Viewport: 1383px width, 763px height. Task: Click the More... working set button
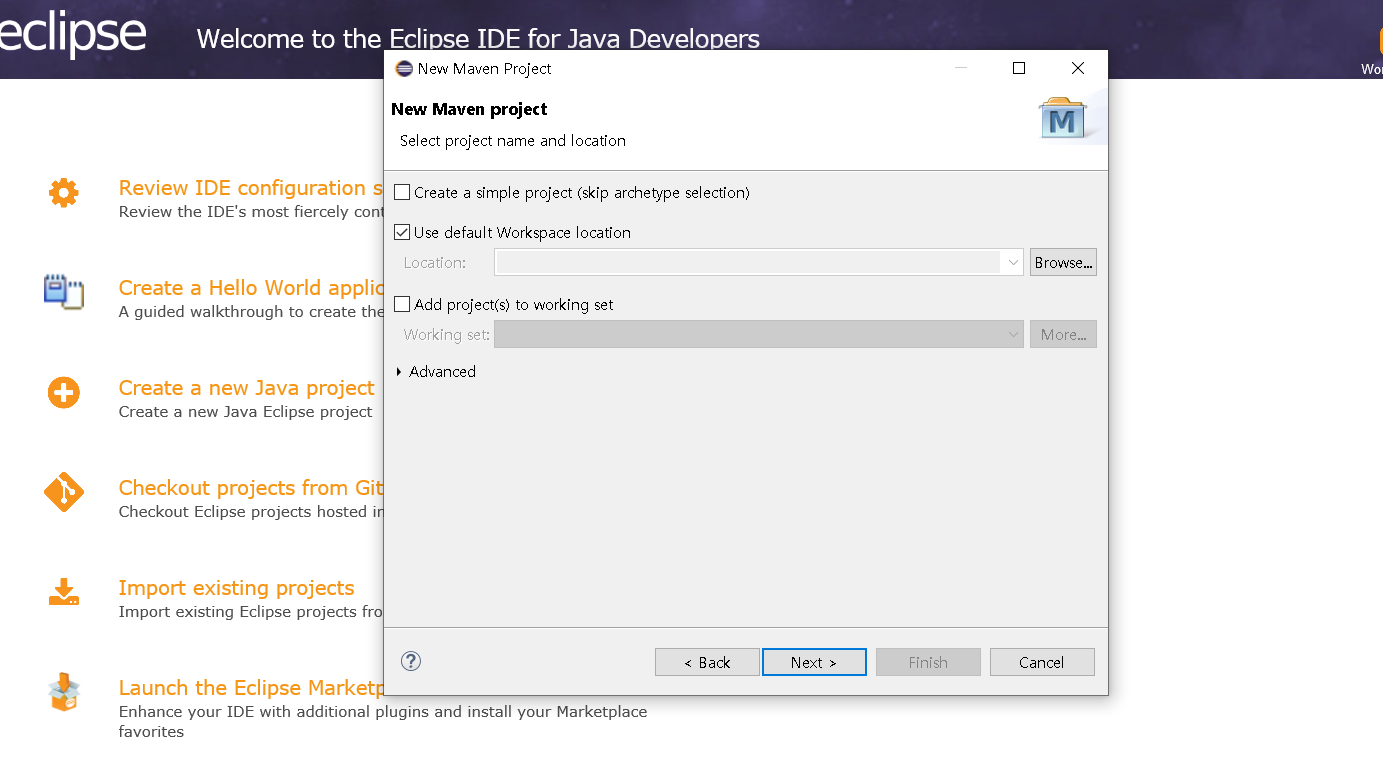pyautogui.click(x=1063, y=334)
